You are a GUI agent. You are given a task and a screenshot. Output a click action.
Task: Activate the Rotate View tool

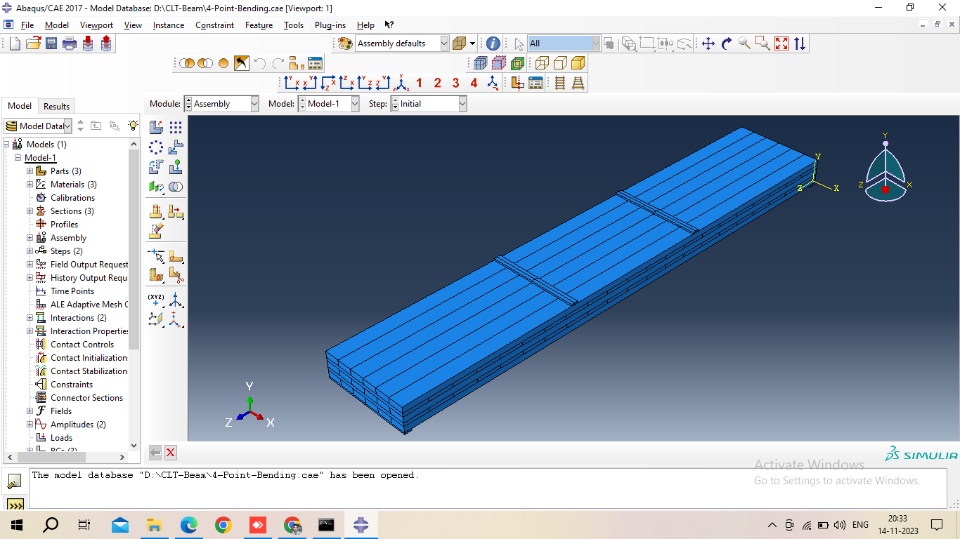[727, 43]
